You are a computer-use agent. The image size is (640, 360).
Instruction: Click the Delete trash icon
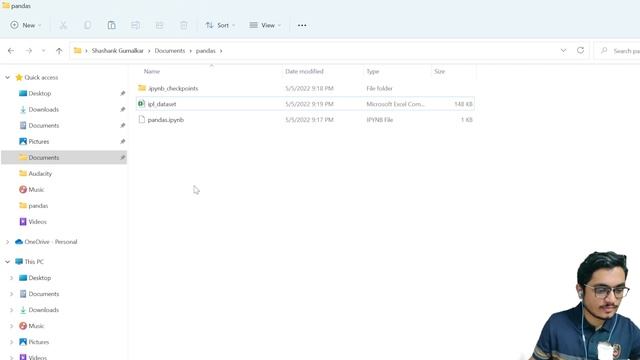point(184,25)
